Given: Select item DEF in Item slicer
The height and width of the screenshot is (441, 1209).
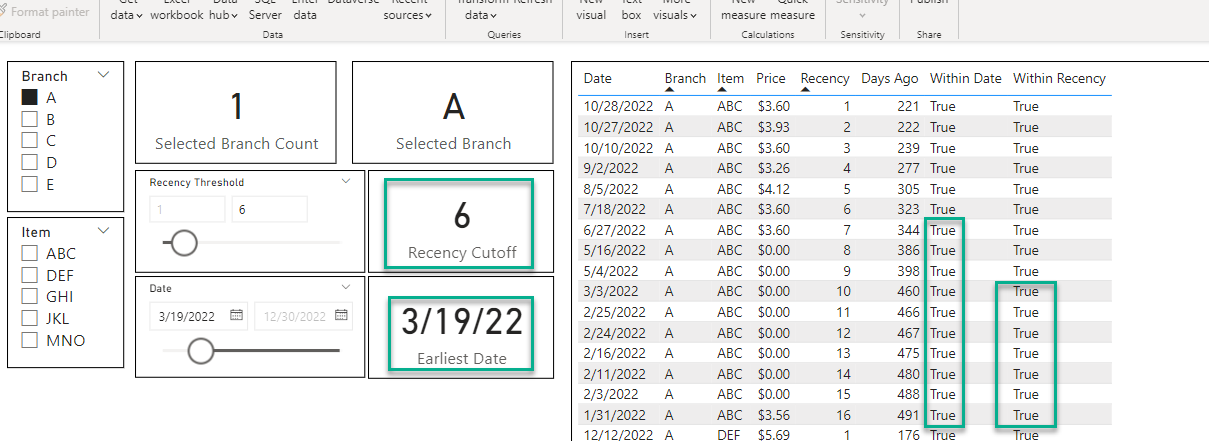Looking at the screenshot, I should point(30,276).
